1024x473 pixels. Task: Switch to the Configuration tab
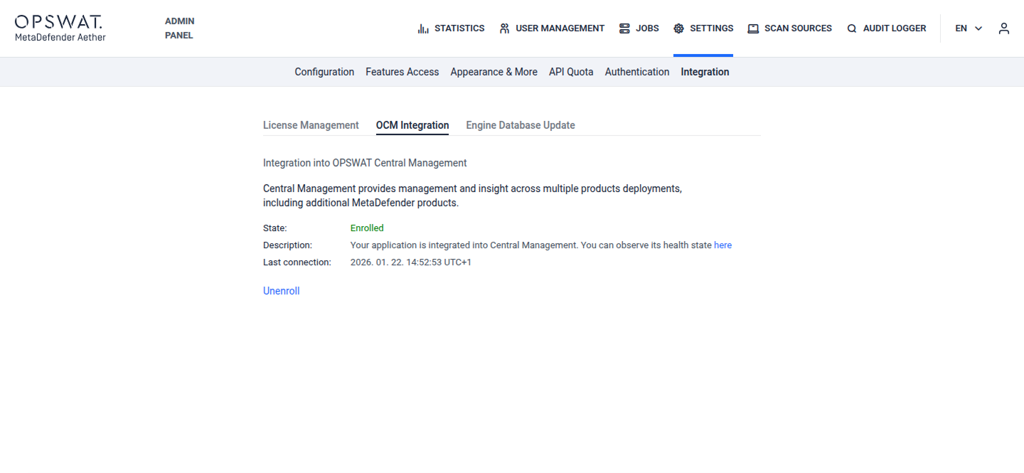click(325, 72)
